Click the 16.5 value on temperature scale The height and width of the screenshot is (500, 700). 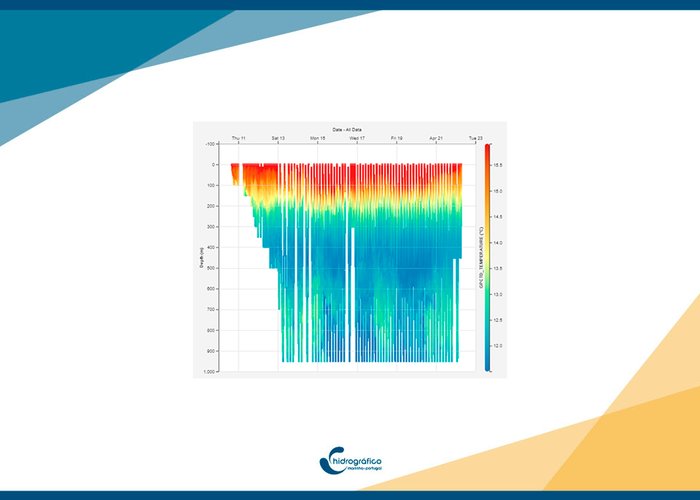[497, 164]
